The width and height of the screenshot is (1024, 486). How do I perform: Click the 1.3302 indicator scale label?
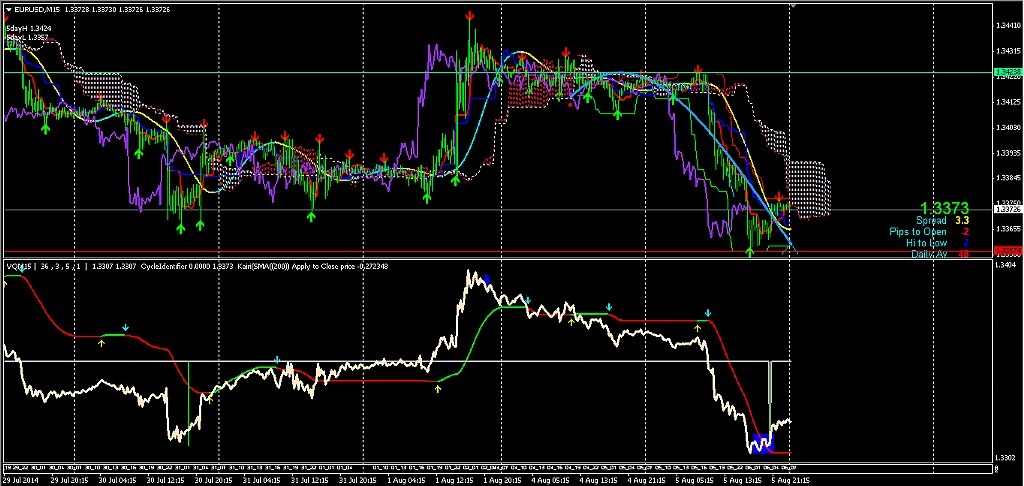(1006, 458)
